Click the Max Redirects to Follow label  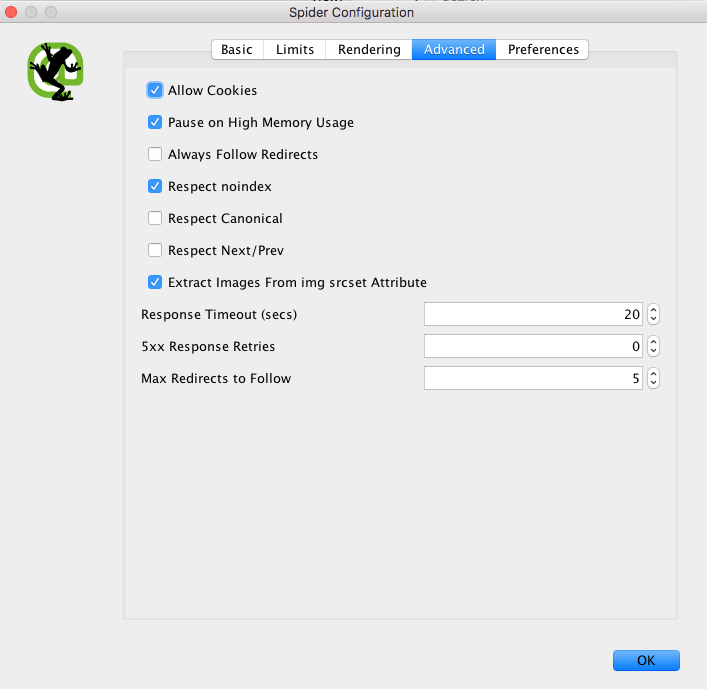click(216, 378)
